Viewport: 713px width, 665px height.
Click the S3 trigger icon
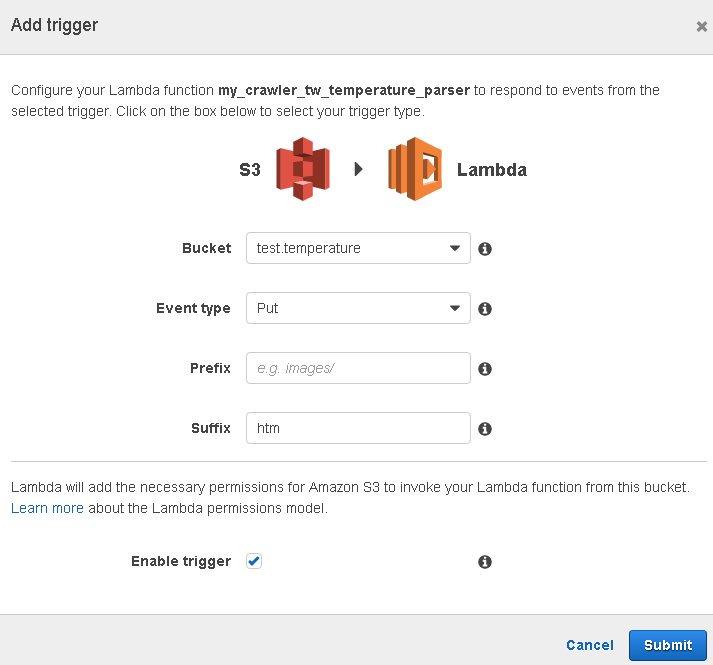[x=303, y=169]
